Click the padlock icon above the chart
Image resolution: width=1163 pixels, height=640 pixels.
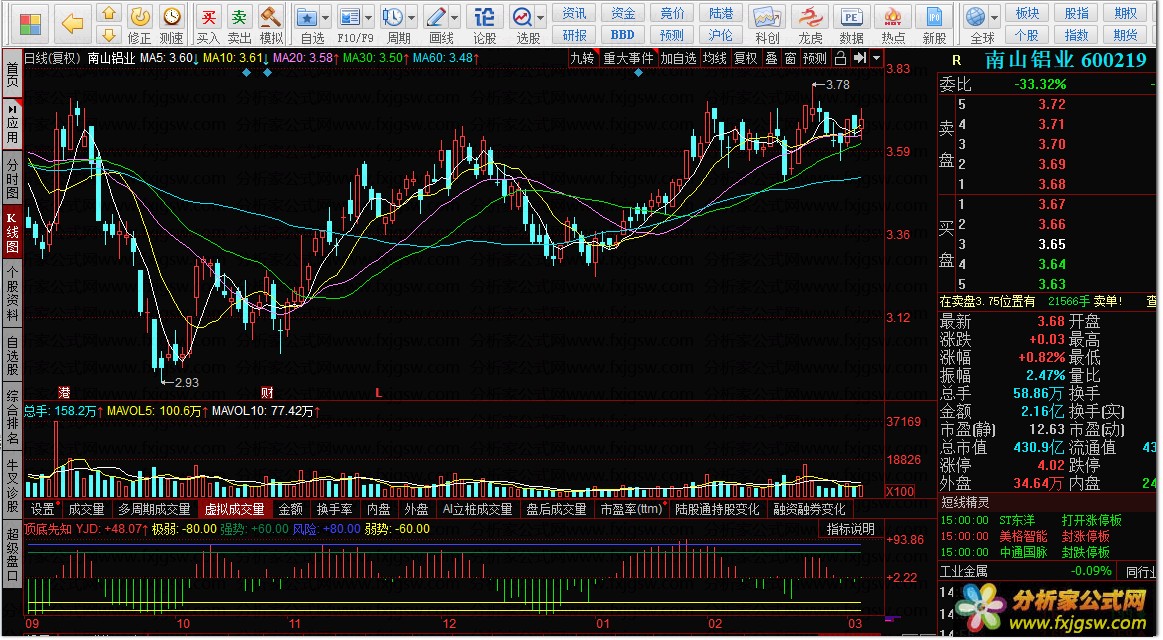coord(840,58)
